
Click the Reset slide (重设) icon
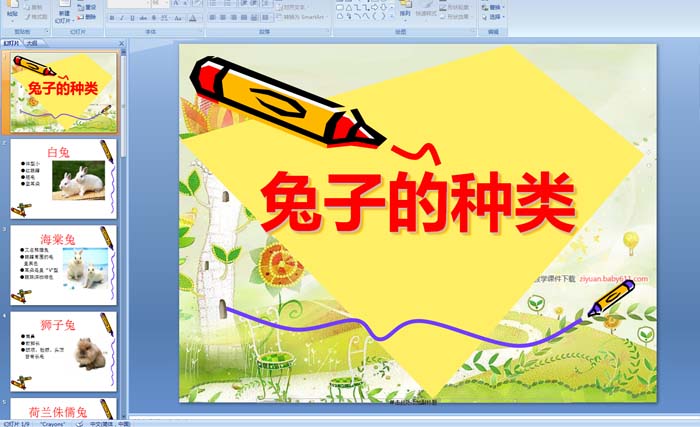(x=80, y=8)
